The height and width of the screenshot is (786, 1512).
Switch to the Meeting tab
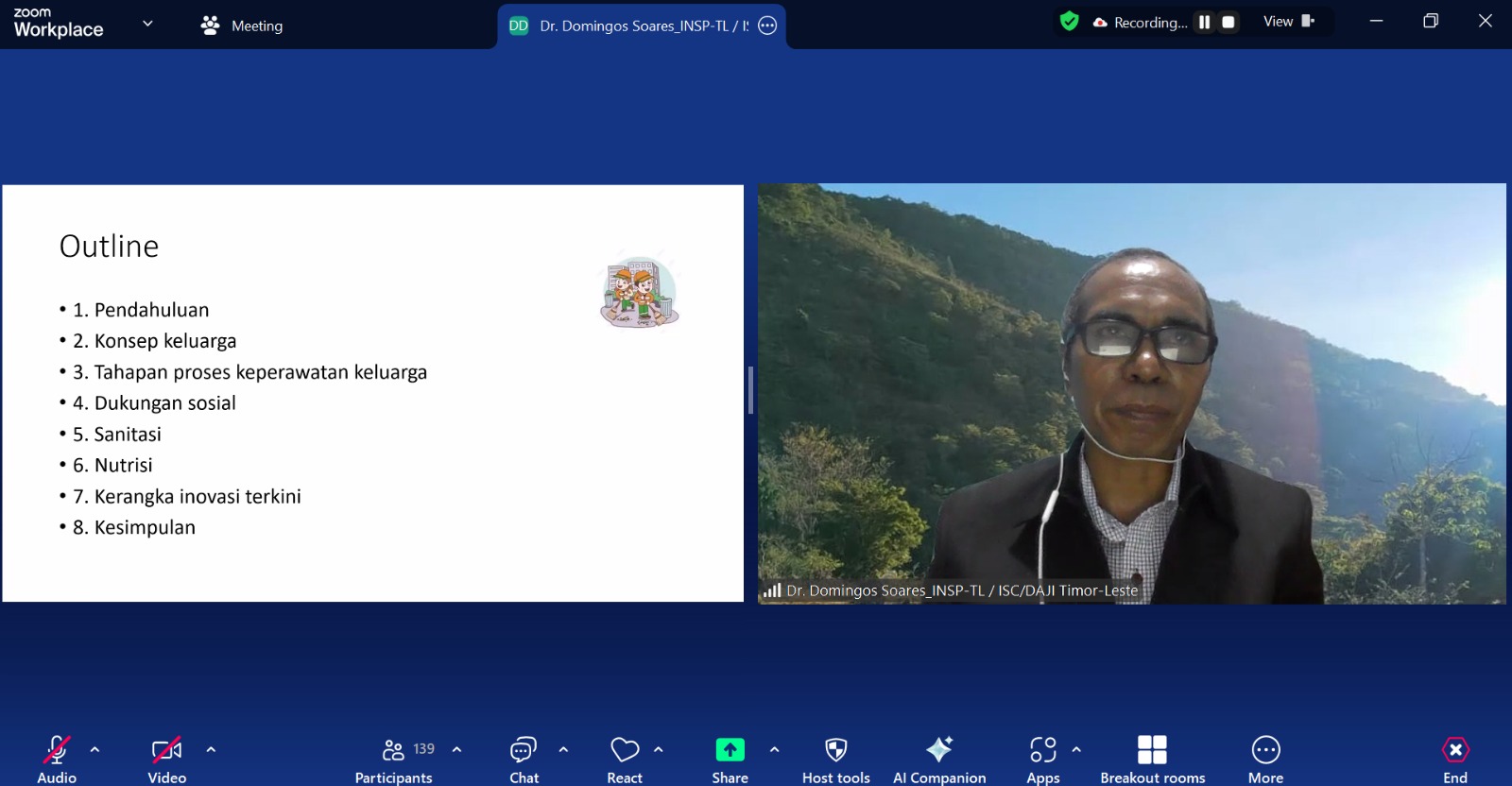click(243, 26)
